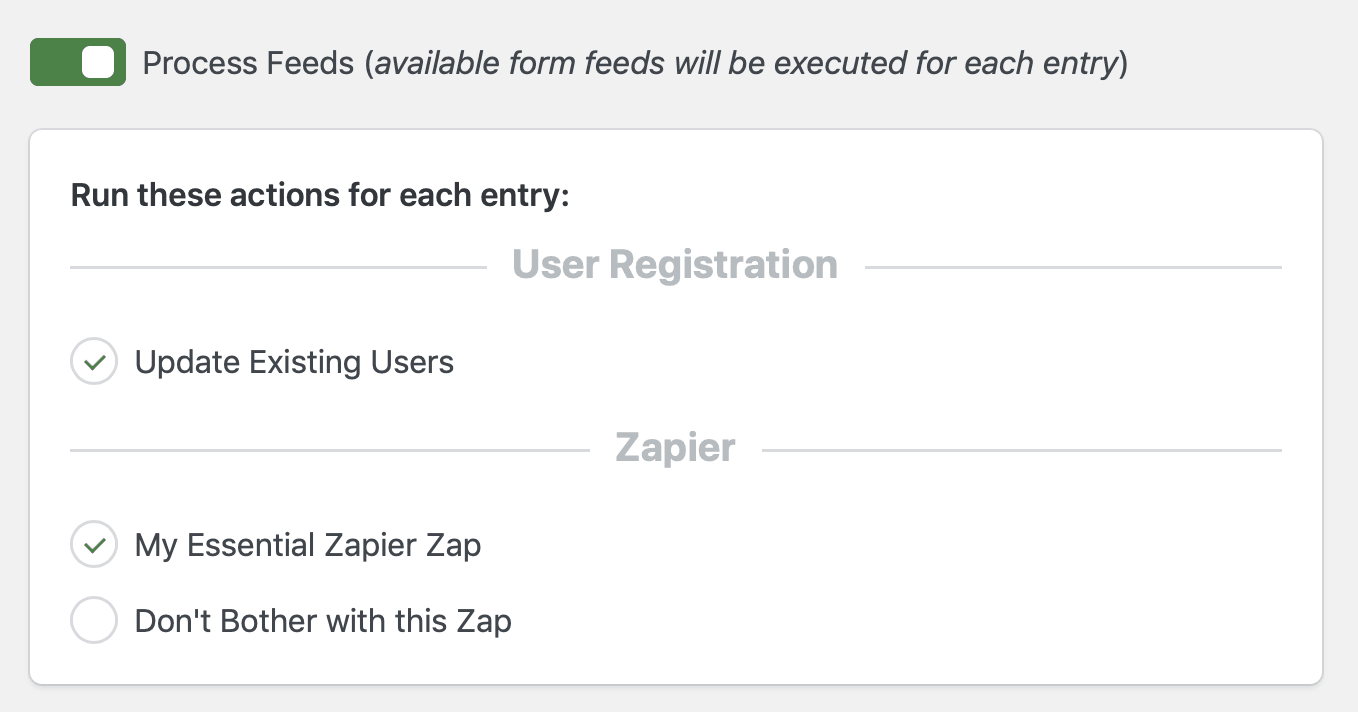Select the Update Existing Users label text
The width and height of the screenshot is (1358, 712).
(x=294, y=361)
